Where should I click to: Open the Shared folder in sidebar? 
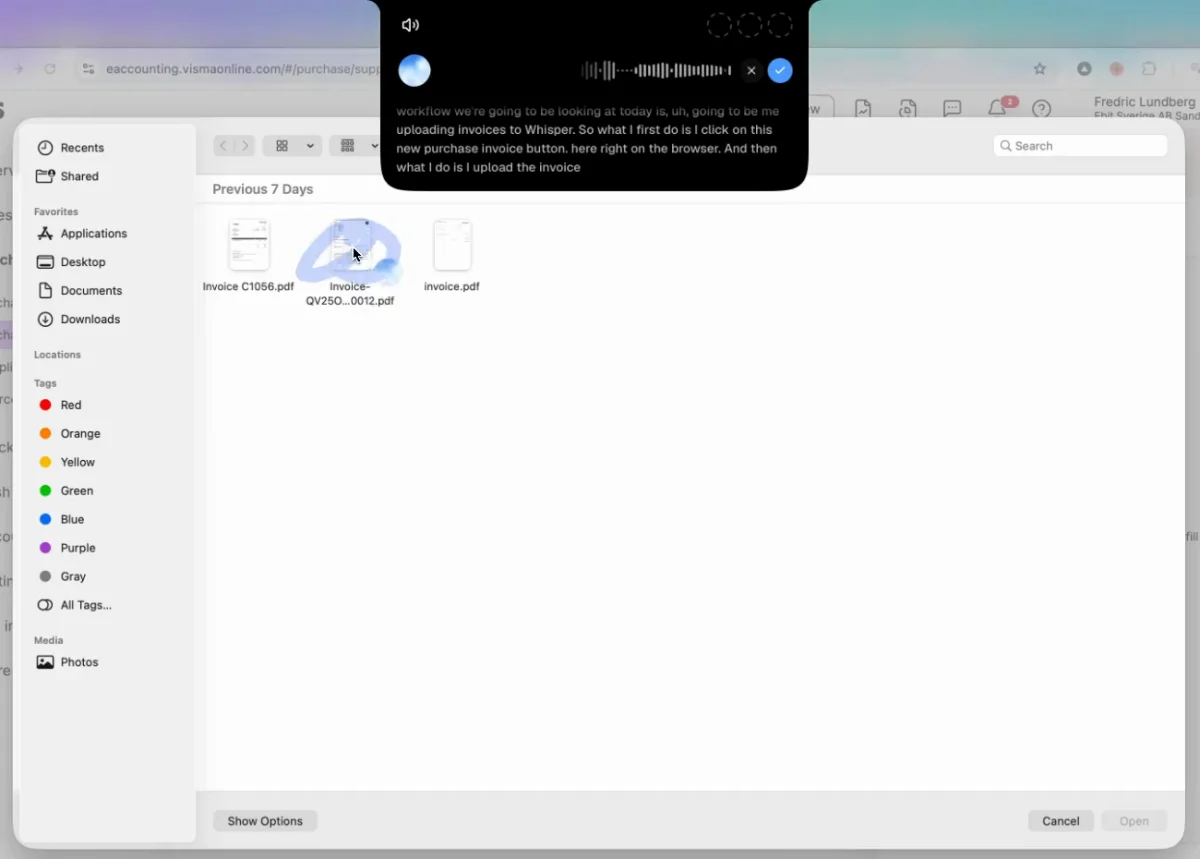(x=67, y=176)
